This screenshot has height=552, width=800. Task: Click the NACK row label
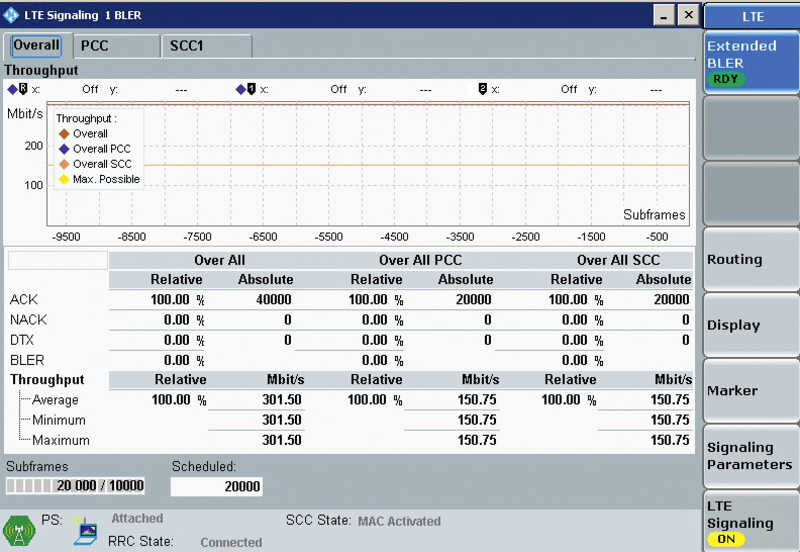pos(29,320)
